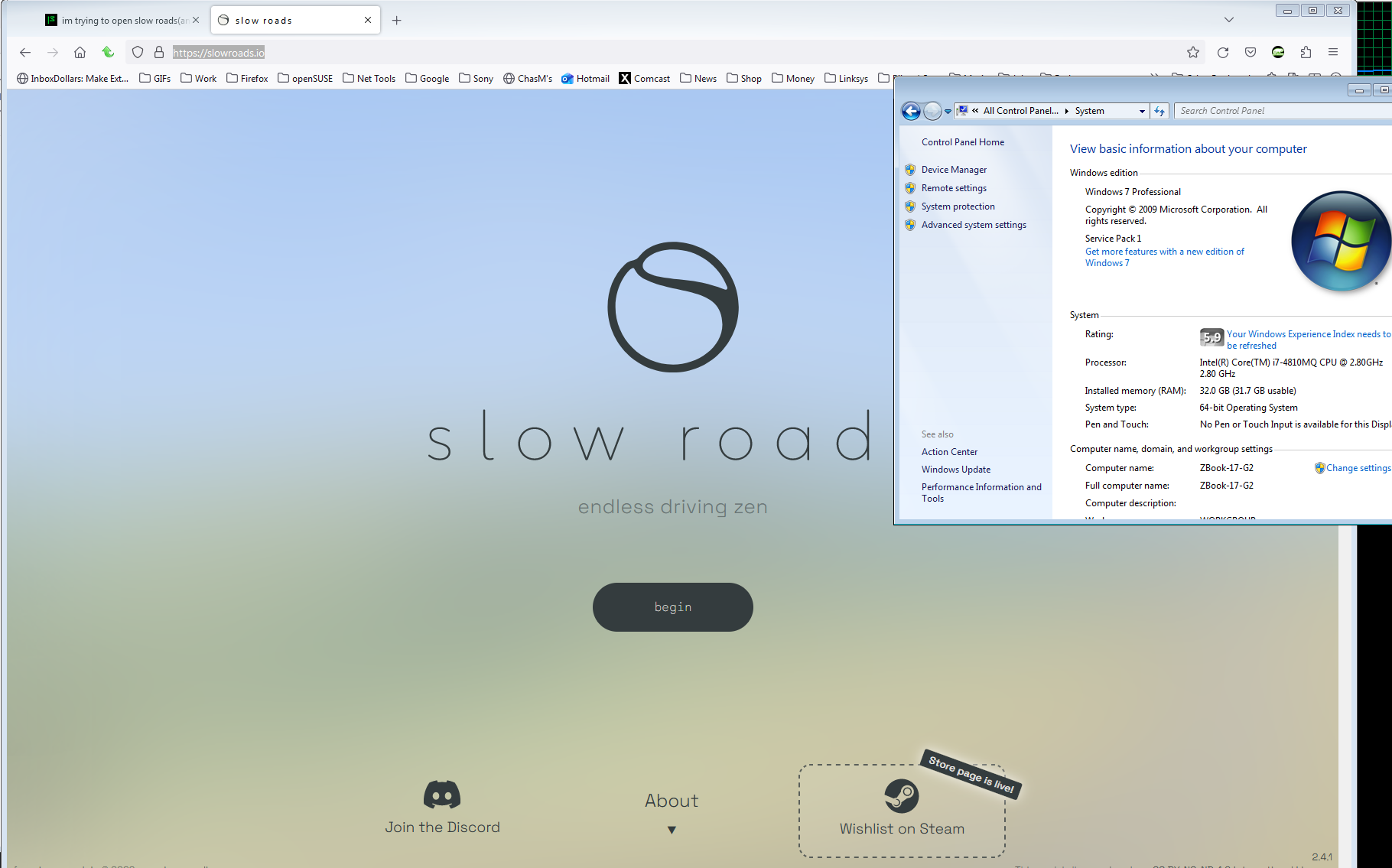Click the tracking protection shield icon
The height and width of the screenshot is (868, 1392).
[138, 53]
